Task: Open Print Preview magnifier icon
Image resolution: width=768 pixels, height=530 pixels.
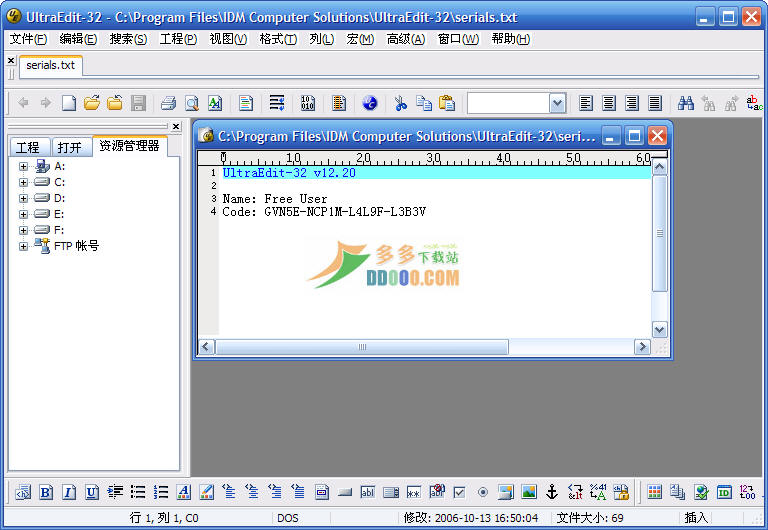Action: (x=192, y=103)
